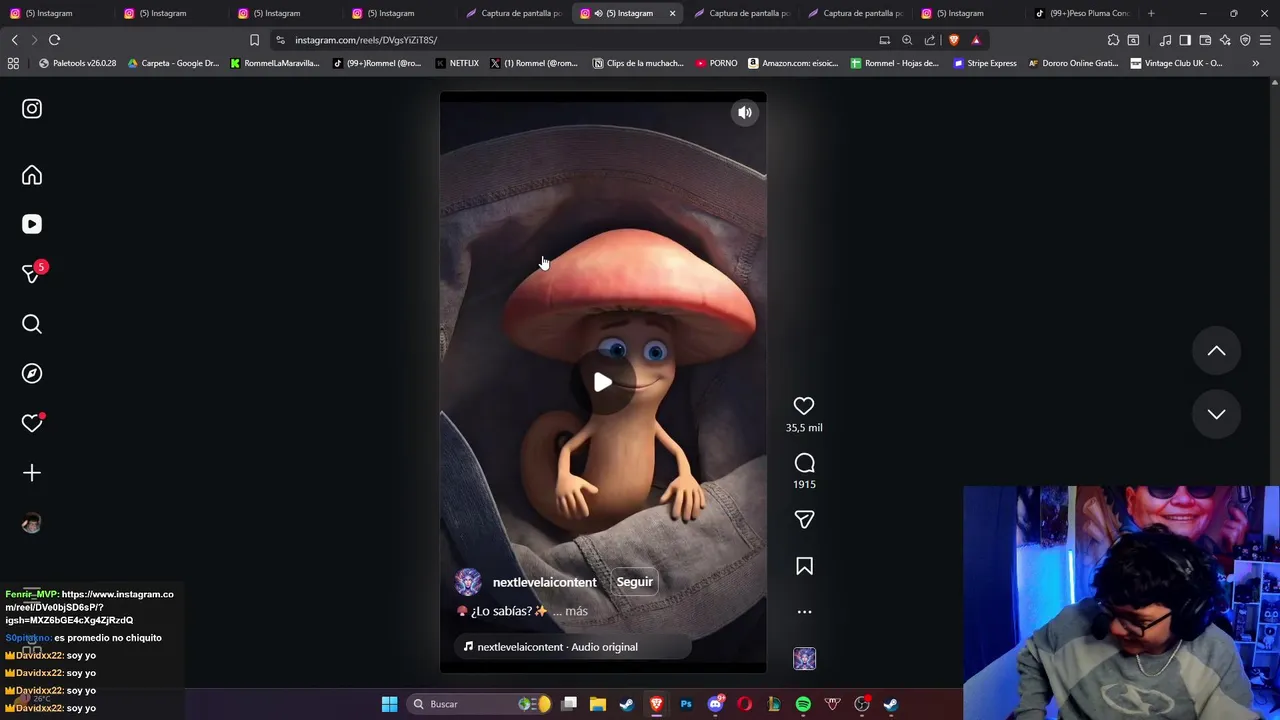Open 'nextlevelaicontent · Audio original' audio link
This screenshot has height=720, width=1280.
pyautogui.click(x=557, y=647)
